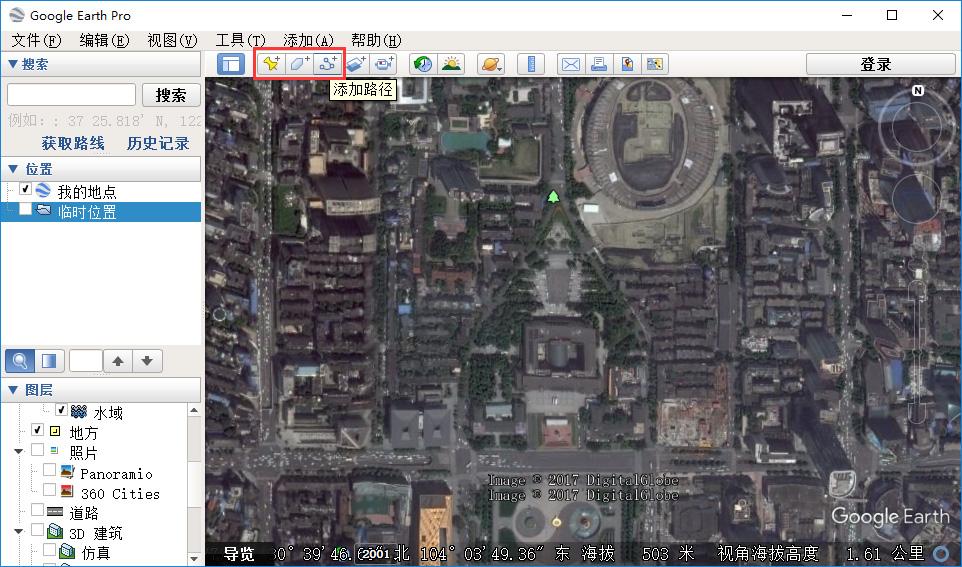The width and height of the screenshot is (962, 567).
Task: Uncheck the 我的地点 checkbox
Action: (25, 189)
